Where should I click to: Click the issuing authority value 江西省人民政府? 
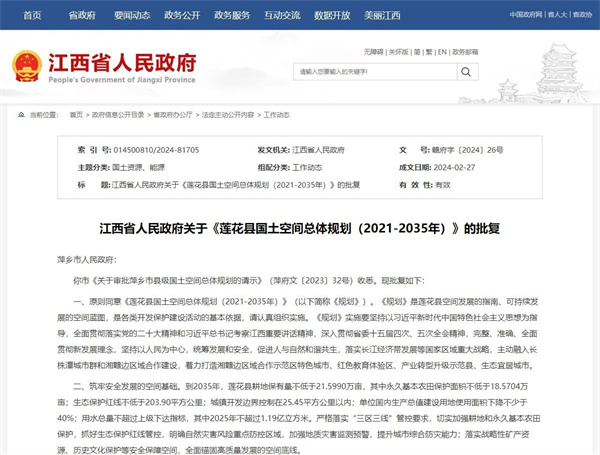pos(318,150)
